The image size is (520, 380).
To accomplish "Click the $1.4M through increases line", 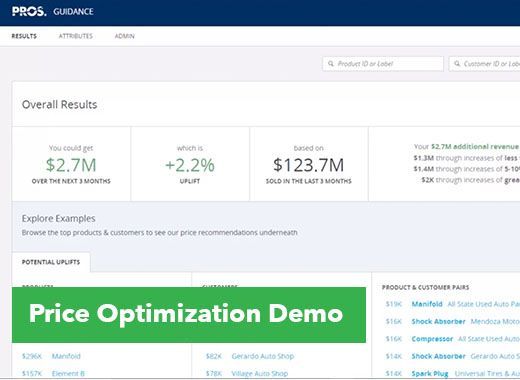I will point(467,169).
